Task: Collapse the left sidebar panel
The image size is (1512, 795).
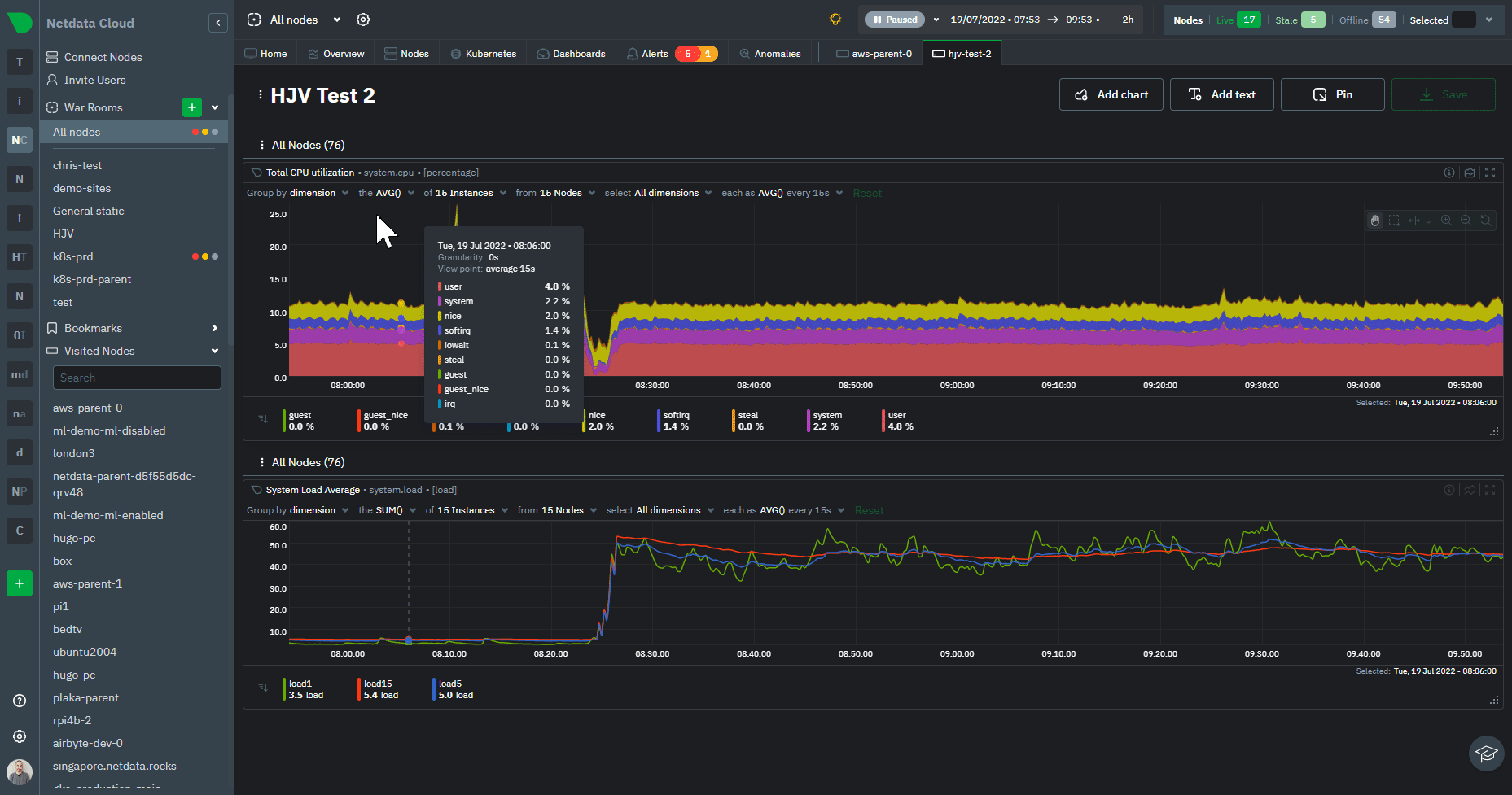Action: 217,23
